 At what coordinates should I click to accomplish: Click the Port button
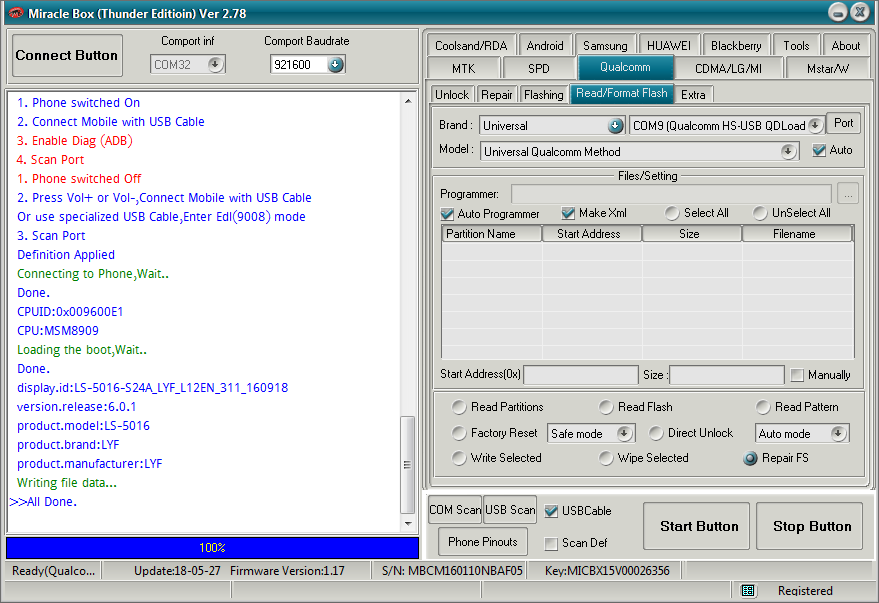(843, 123)
